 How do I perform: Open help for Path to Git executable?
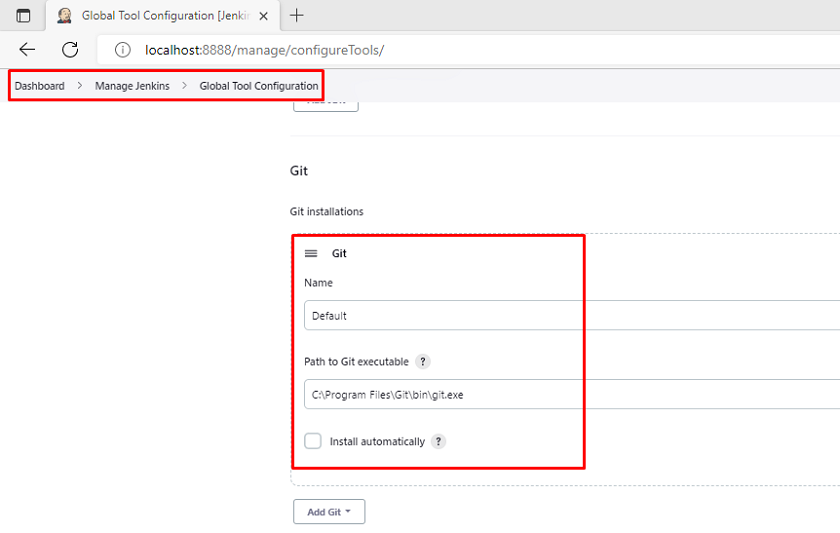pyautogui.click(x=423, y=362)
